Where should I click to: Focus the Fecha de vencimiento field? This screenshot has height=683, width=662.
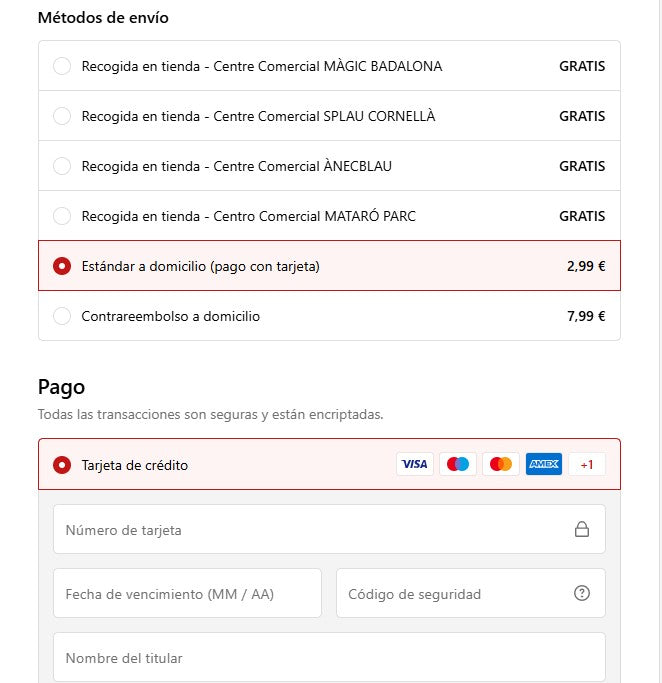click(187, 594)
